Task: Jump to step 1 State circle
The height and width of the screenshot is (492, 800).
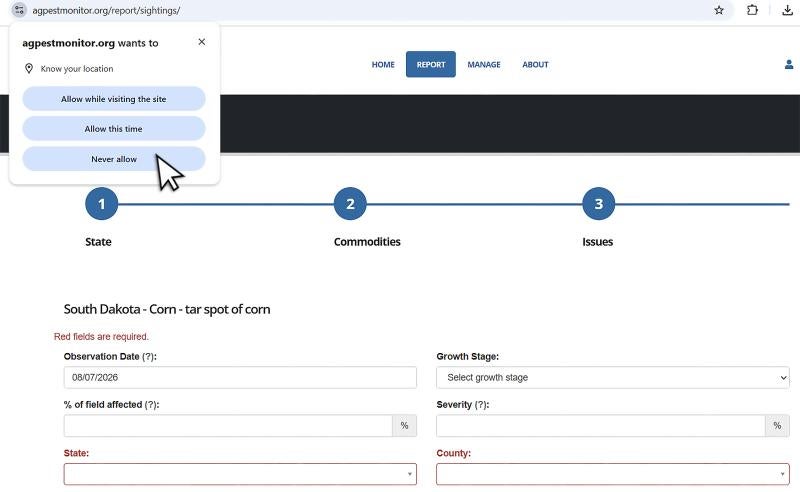Action: (102, 204)
